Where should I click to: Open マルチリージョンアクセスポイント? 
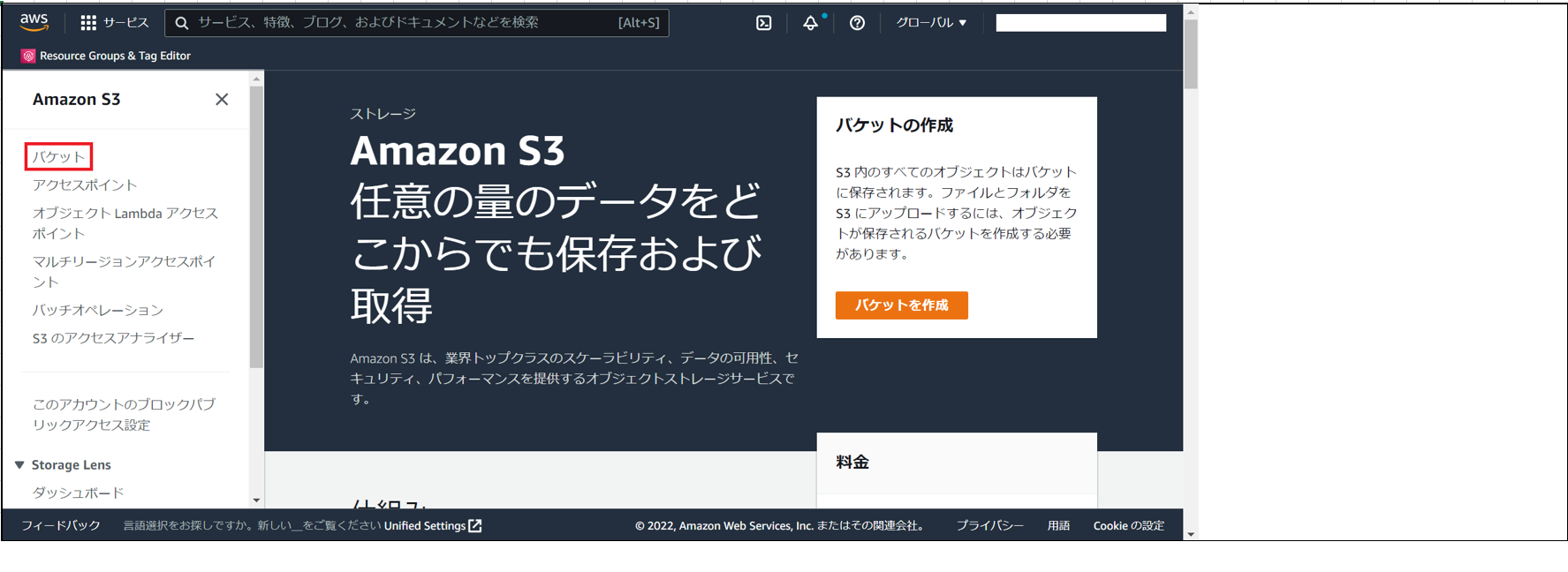click(x=125, y=272)
